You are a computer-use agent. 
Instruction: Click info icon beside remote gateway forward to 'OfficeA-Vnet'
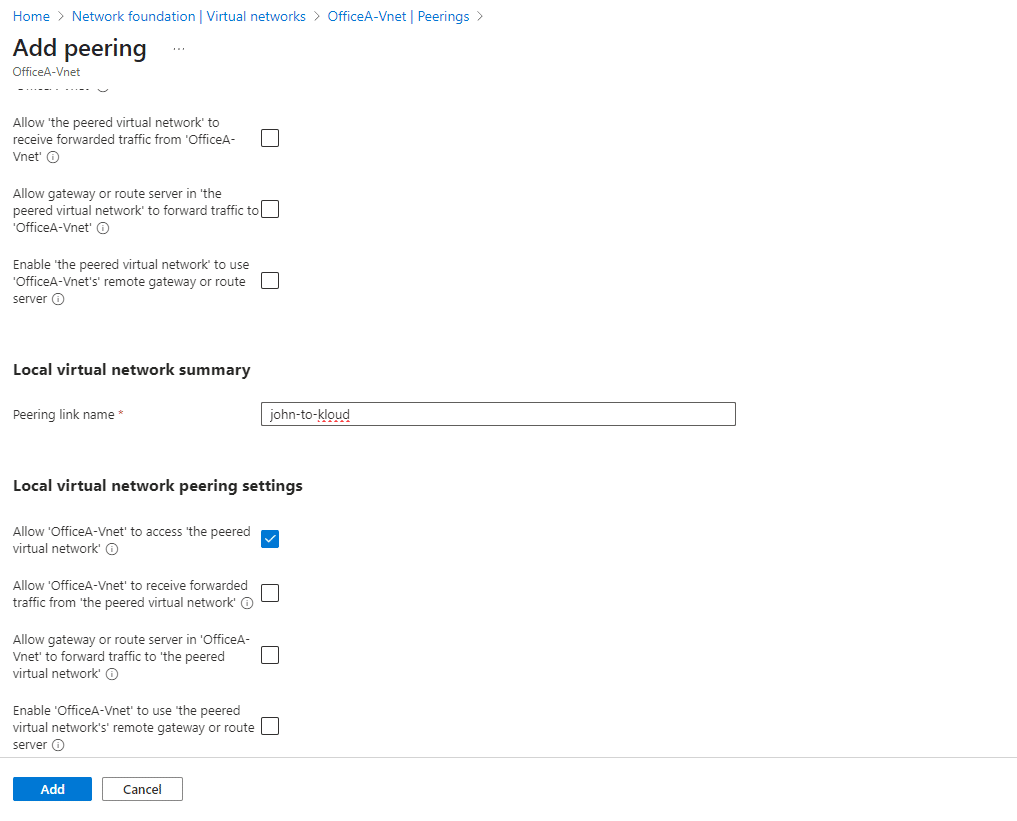(103, 228)
